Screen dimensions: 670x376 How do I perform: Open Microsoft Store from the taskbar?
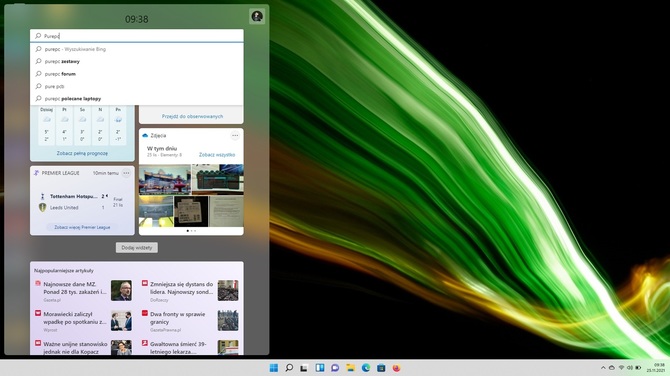(381, 368)
